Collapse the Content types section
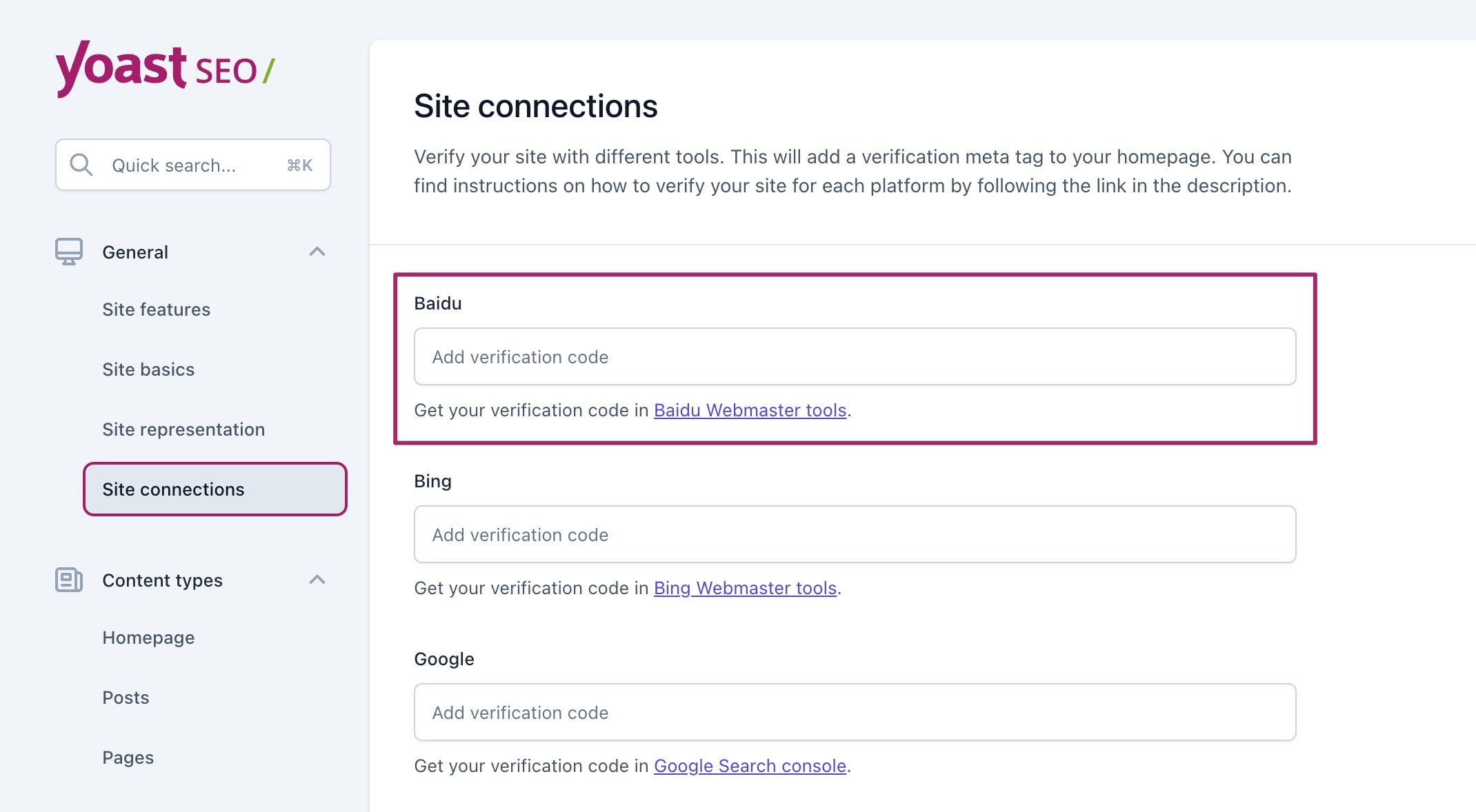Screen dimensions: 1476x812 point(318,580)
